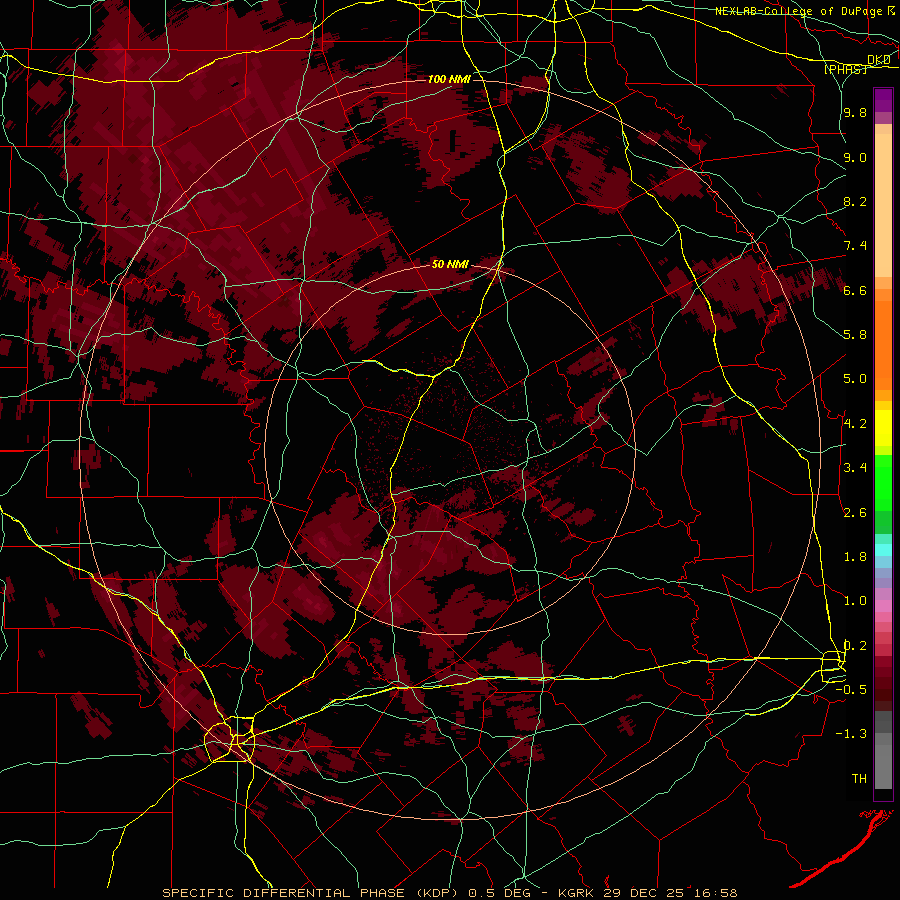Click the 5.0 value on the scale
This screenshot has width=900, height=900.
tap(855, 379)
